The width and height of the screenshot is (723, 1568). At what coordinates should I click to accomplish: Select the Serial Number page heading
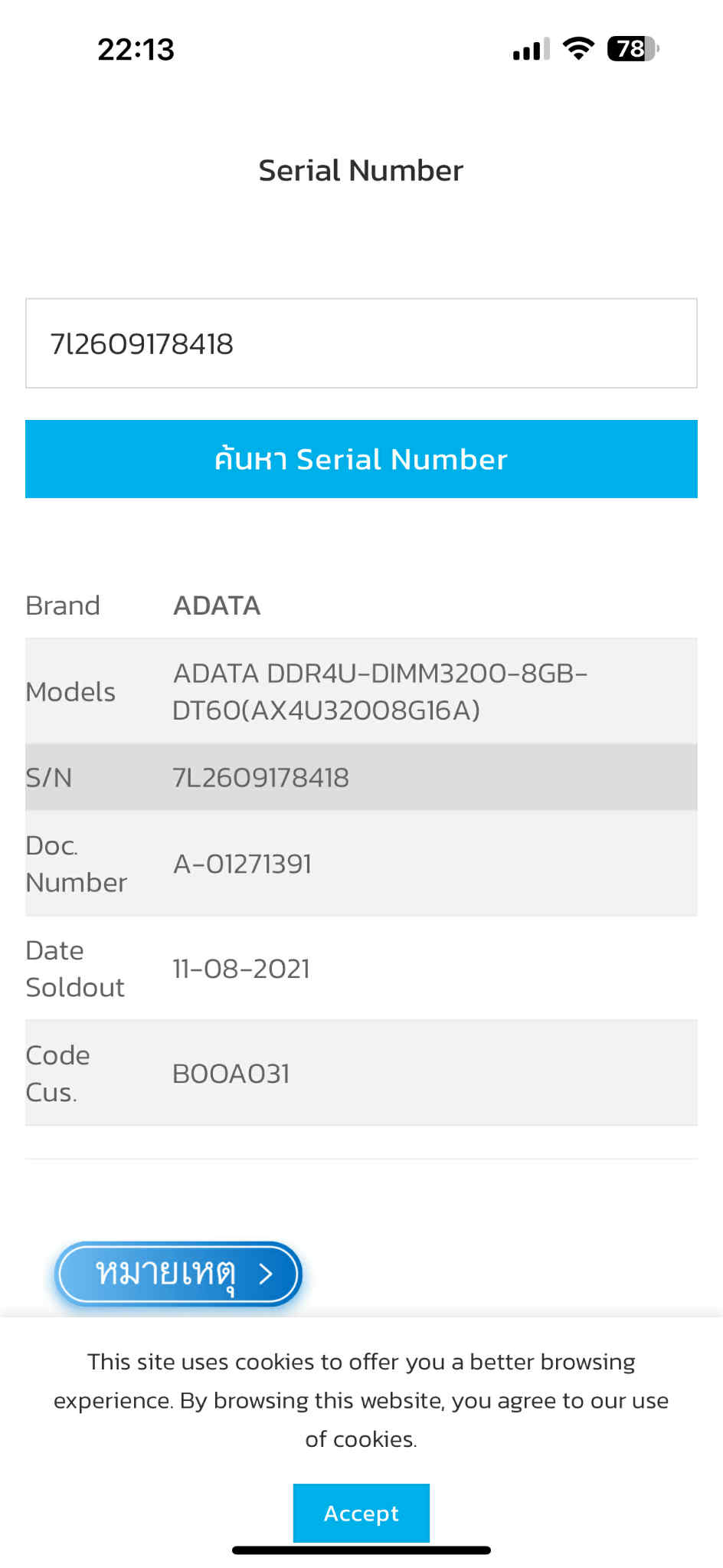361,170
